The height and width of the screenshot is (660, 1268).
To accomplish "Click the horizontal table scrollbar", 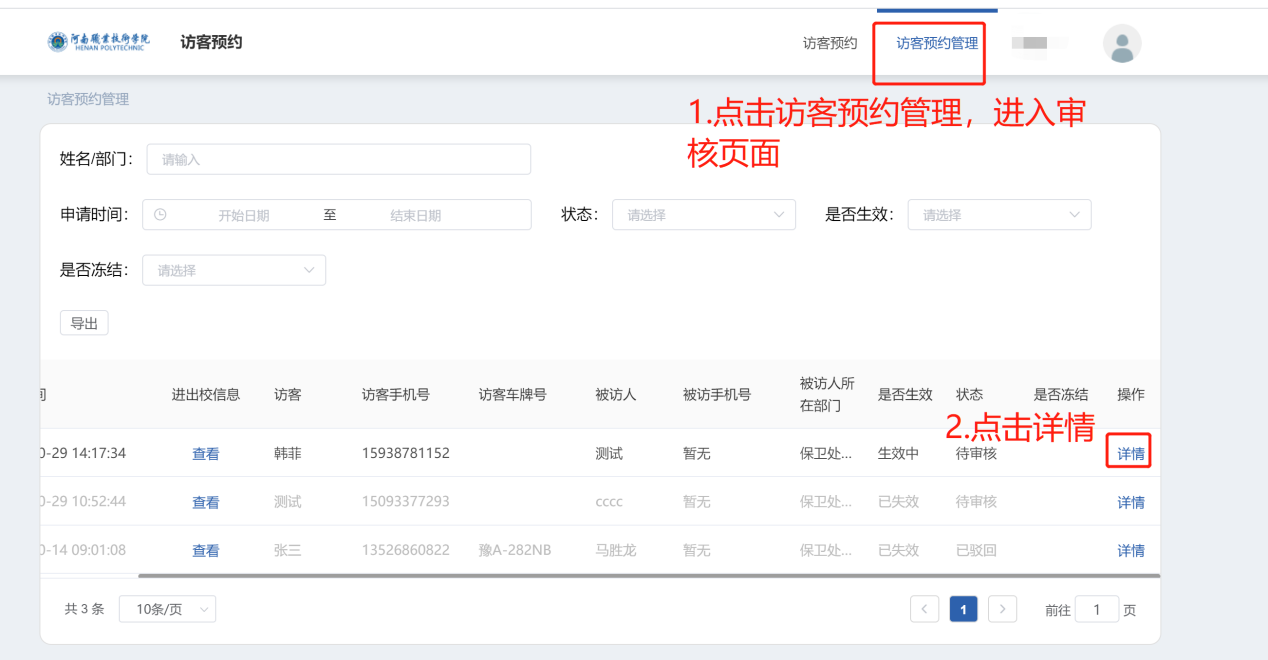I will pos(648,576).
